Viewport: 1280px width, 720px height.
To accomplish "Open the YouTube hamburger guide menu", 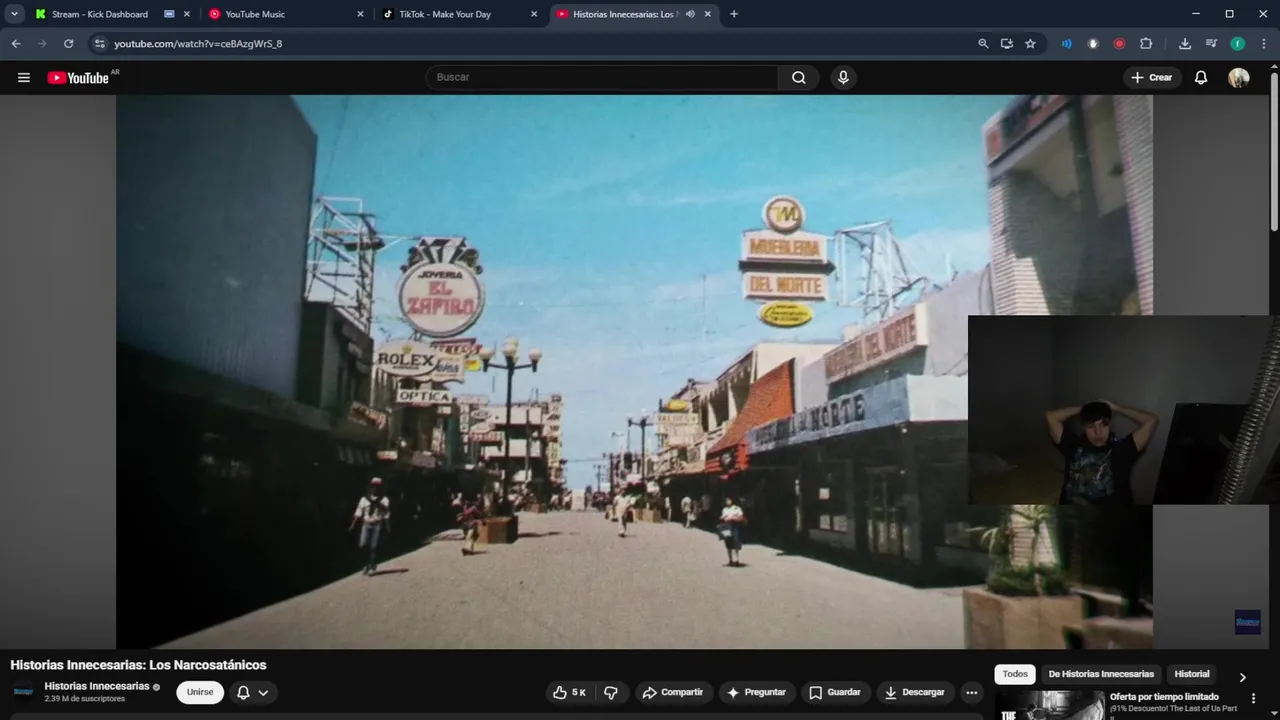I will tap(23, 77).
